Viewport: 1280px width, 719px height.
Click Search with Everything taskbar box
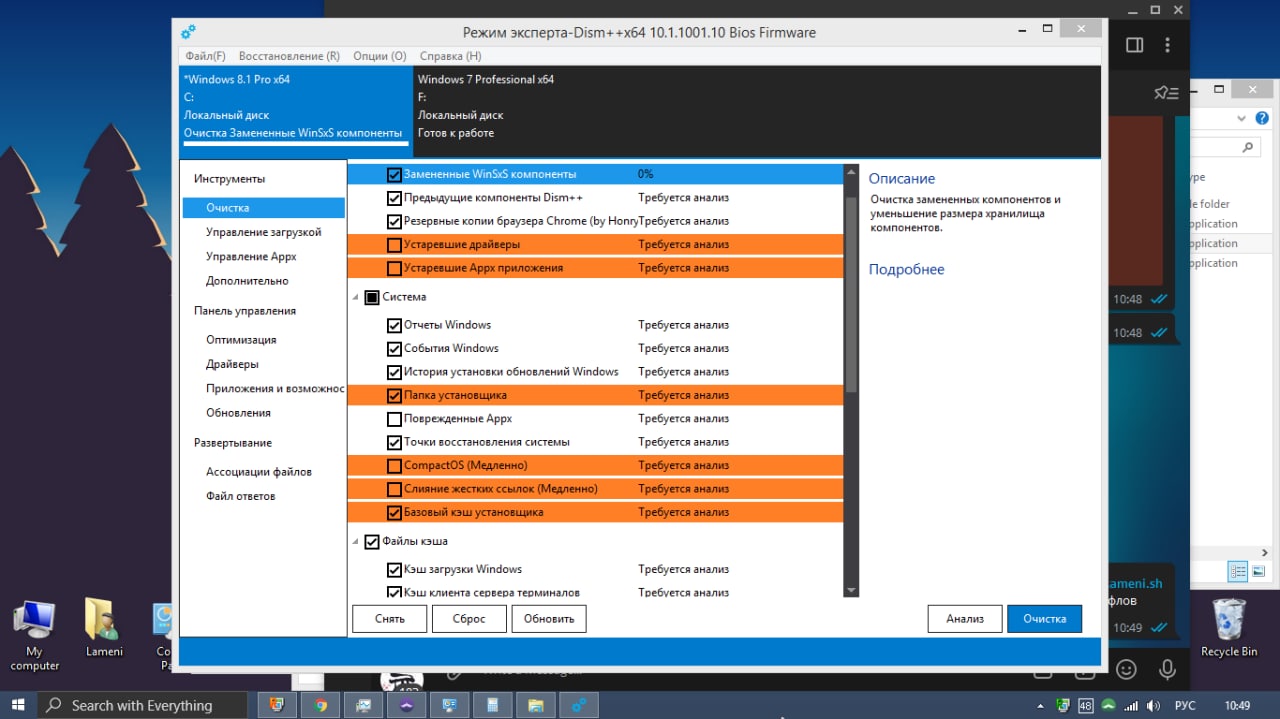[x=142, y=705]
